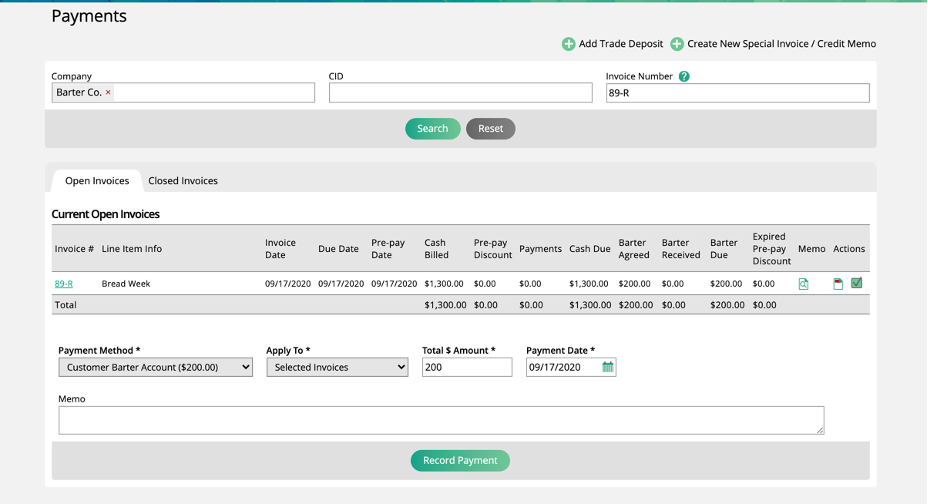Open the Payment Date calendar picker
928x504 pixels.
(x=607, y=367)
